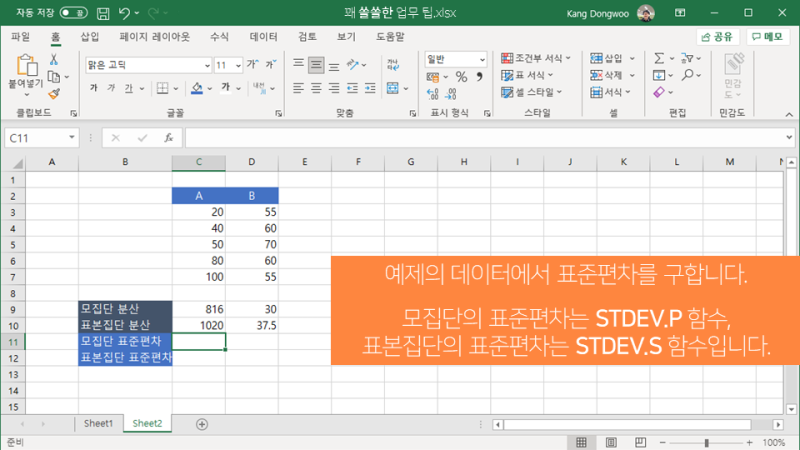This screenshot has height=450, width=800.
Task: Toggle italic formatting
Action: coord(111,88)
